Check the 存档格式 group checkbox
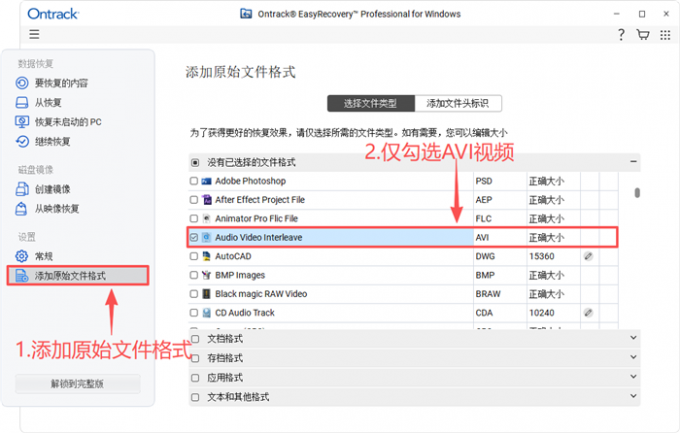 coord(195,358)
